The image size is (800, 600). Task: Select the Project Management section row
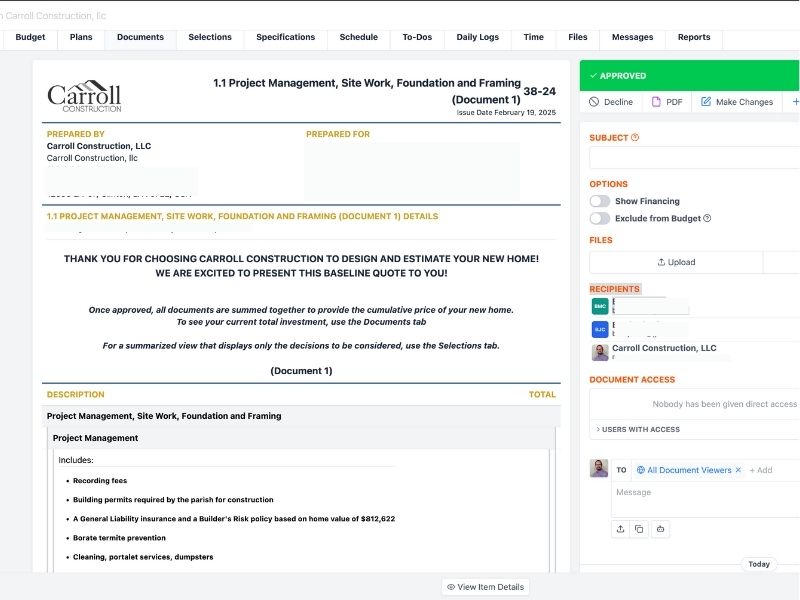pyautogui.click(x=303, y=438)
